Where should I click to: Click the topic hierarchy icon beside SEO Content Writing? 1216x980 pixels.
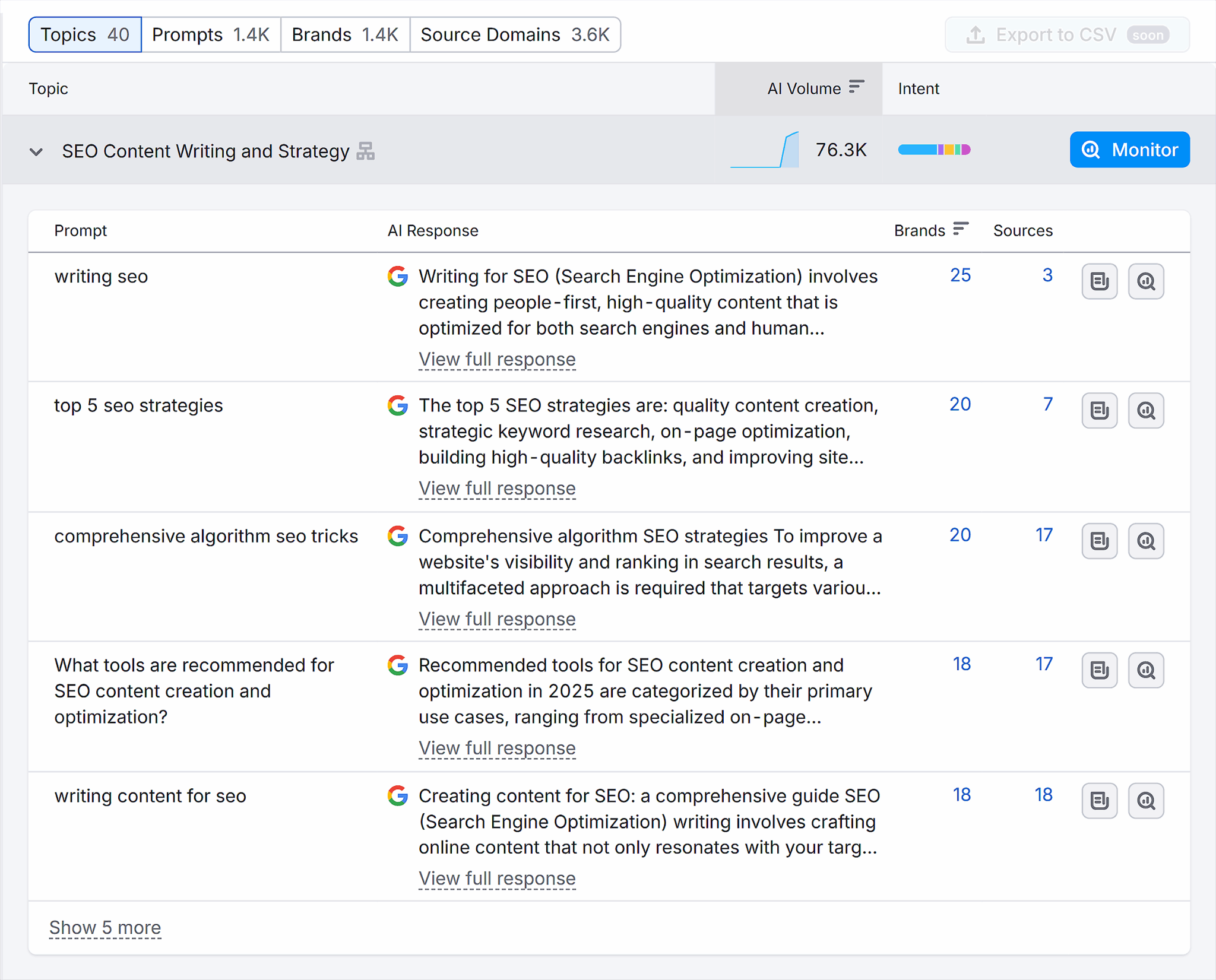pos(366,151)
